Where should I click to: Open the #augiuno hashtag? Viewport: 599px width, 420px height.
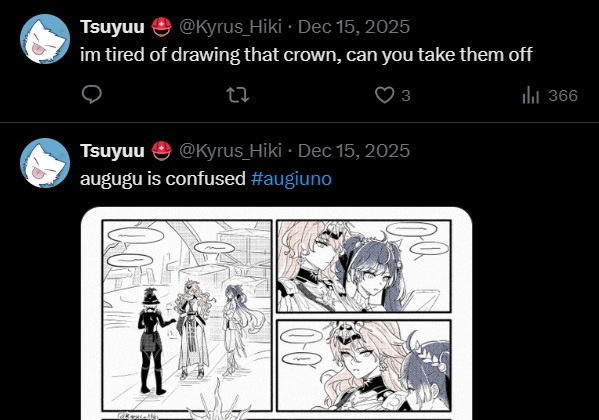click(x=291, y=179)
